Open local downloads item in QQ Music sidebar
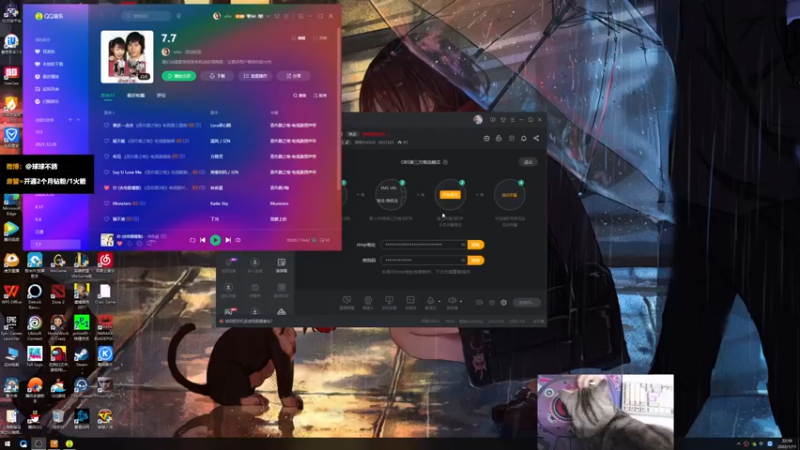 click(49, 64)
